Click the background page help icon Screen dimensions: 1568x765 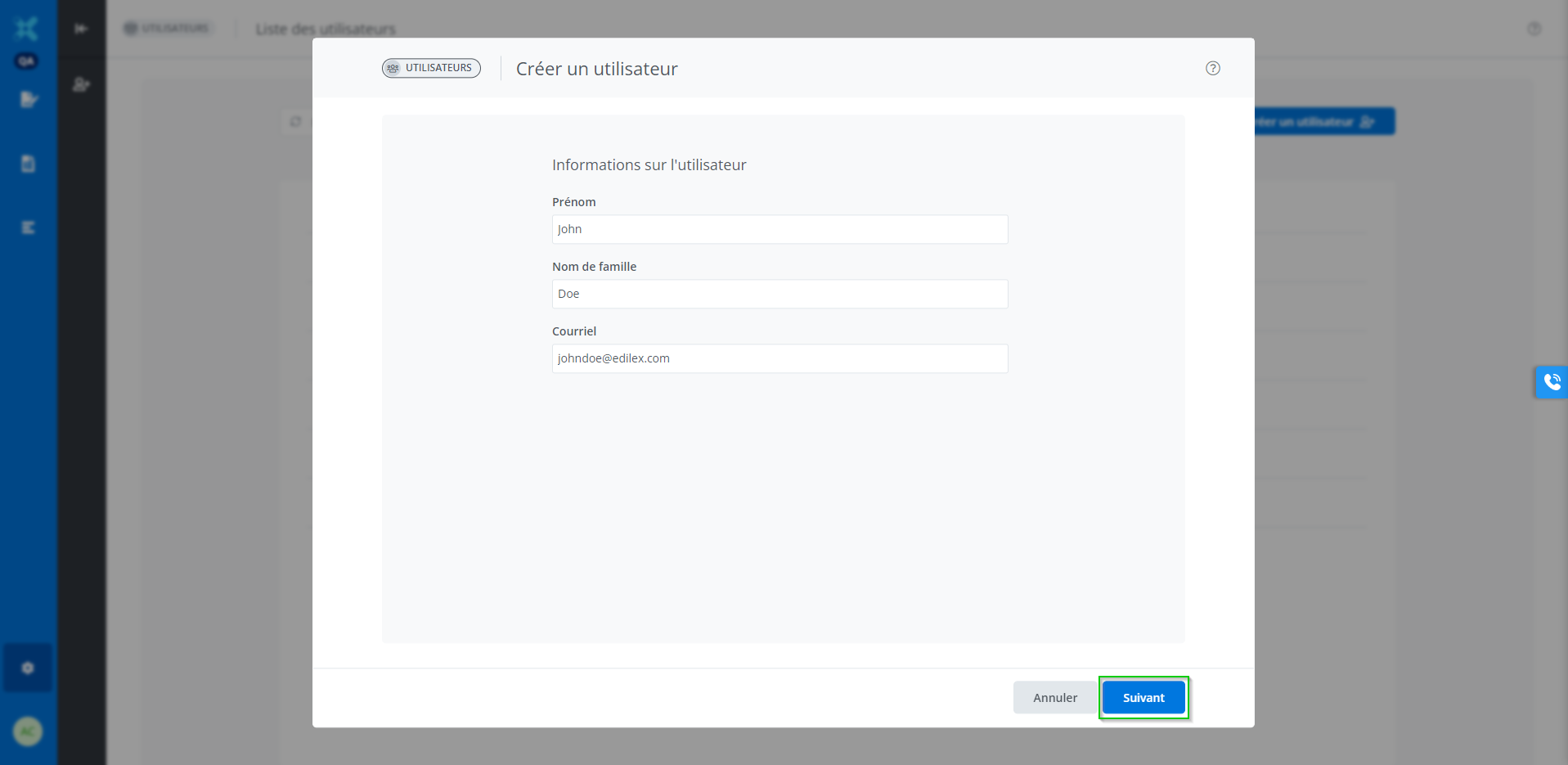pyautogui.click(x=1534, y=29)
